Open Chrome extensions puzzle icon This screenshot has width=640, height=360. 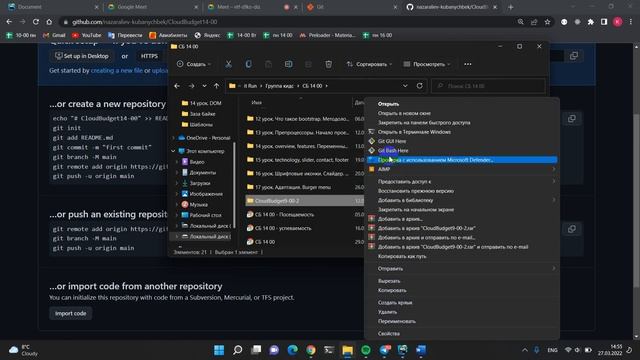pos(590,22)
